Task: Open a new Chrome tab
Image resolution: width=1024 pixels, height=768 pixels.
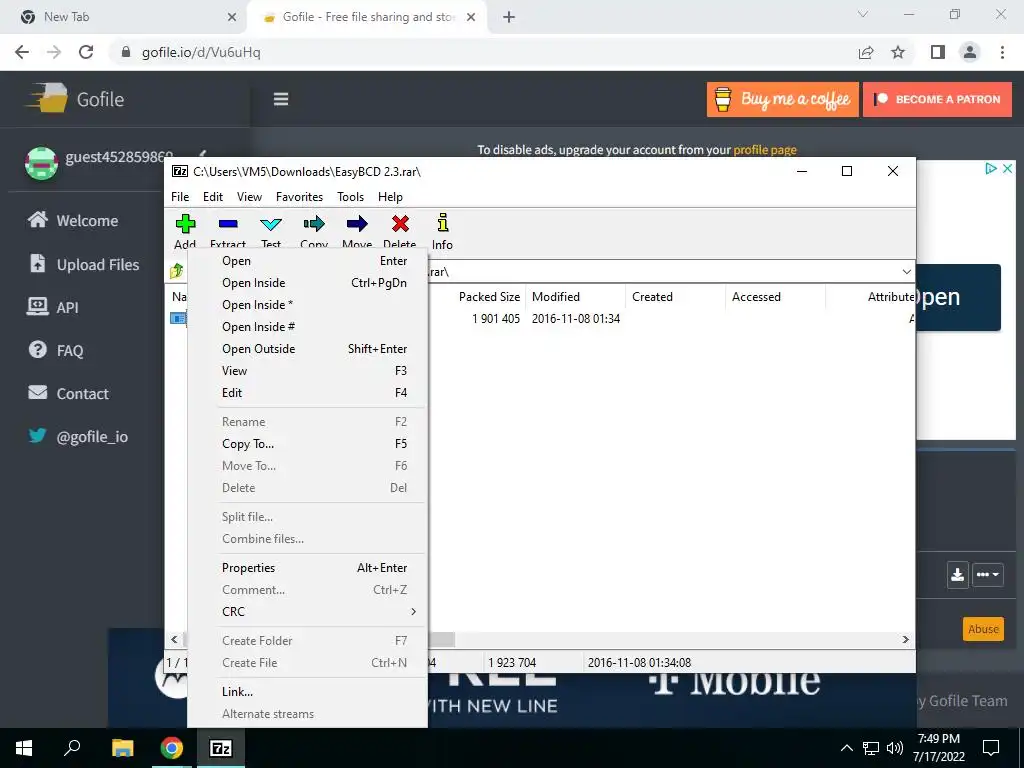Action: [509, 17]
